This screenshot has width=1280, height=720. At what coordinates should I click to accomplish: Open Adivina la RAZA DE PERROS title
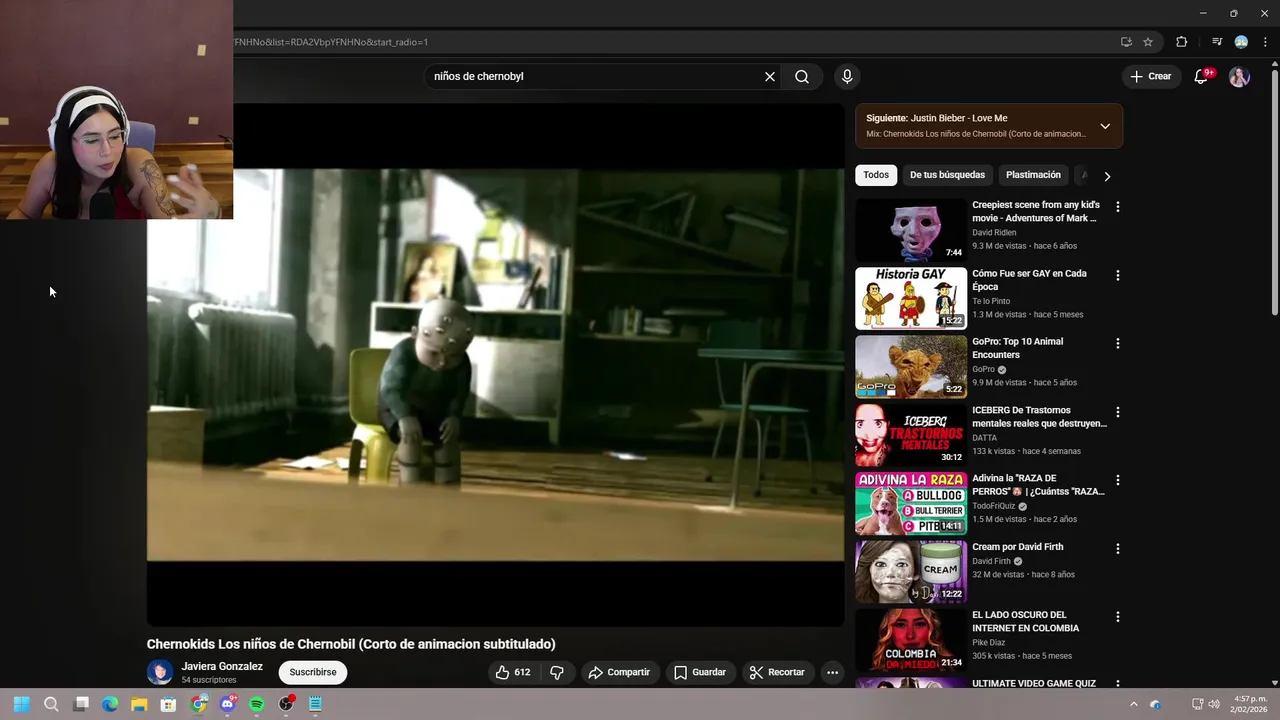point(1038,485)
